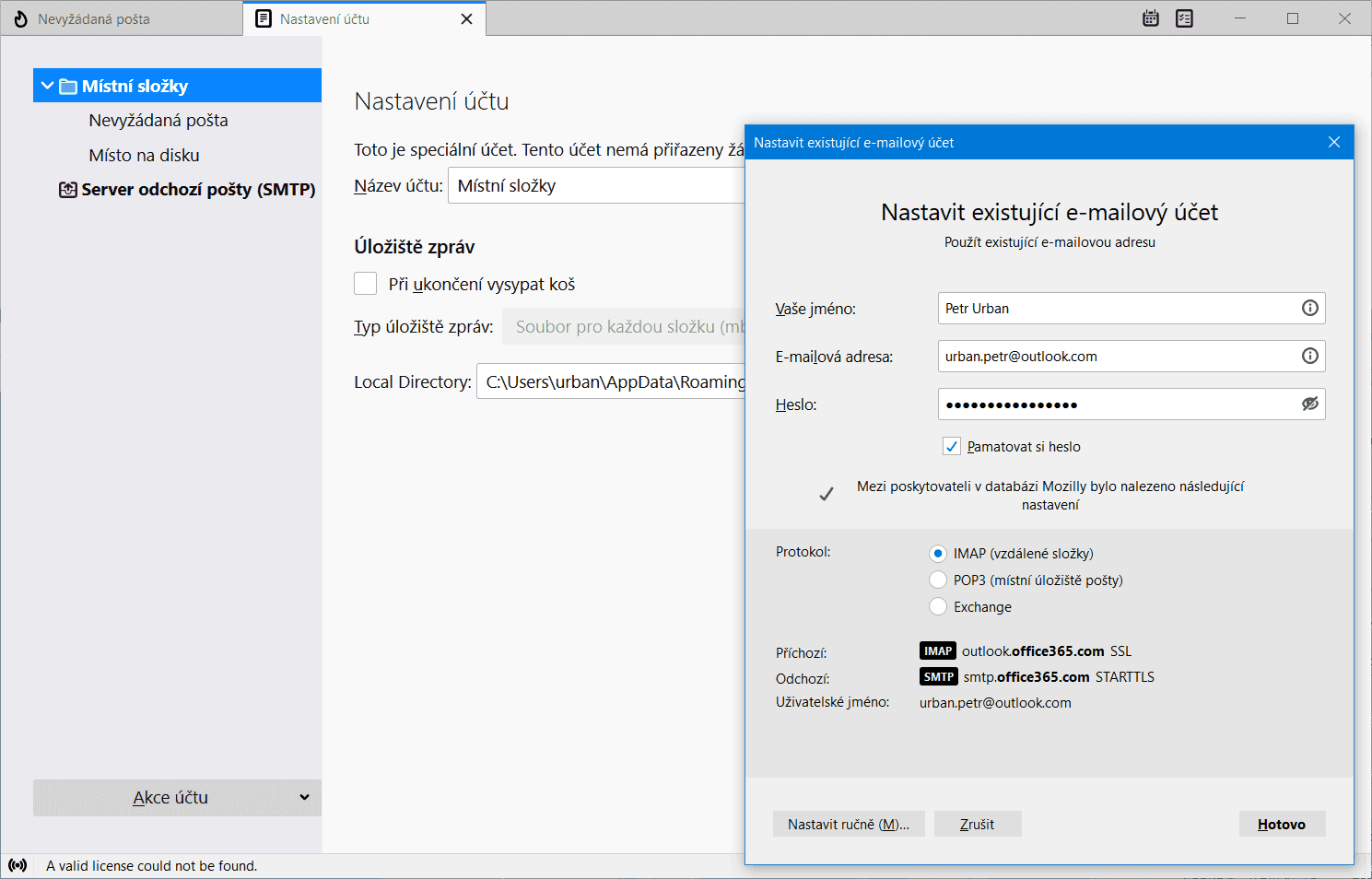Minimize the Thunderbird window

[1240, 18]
